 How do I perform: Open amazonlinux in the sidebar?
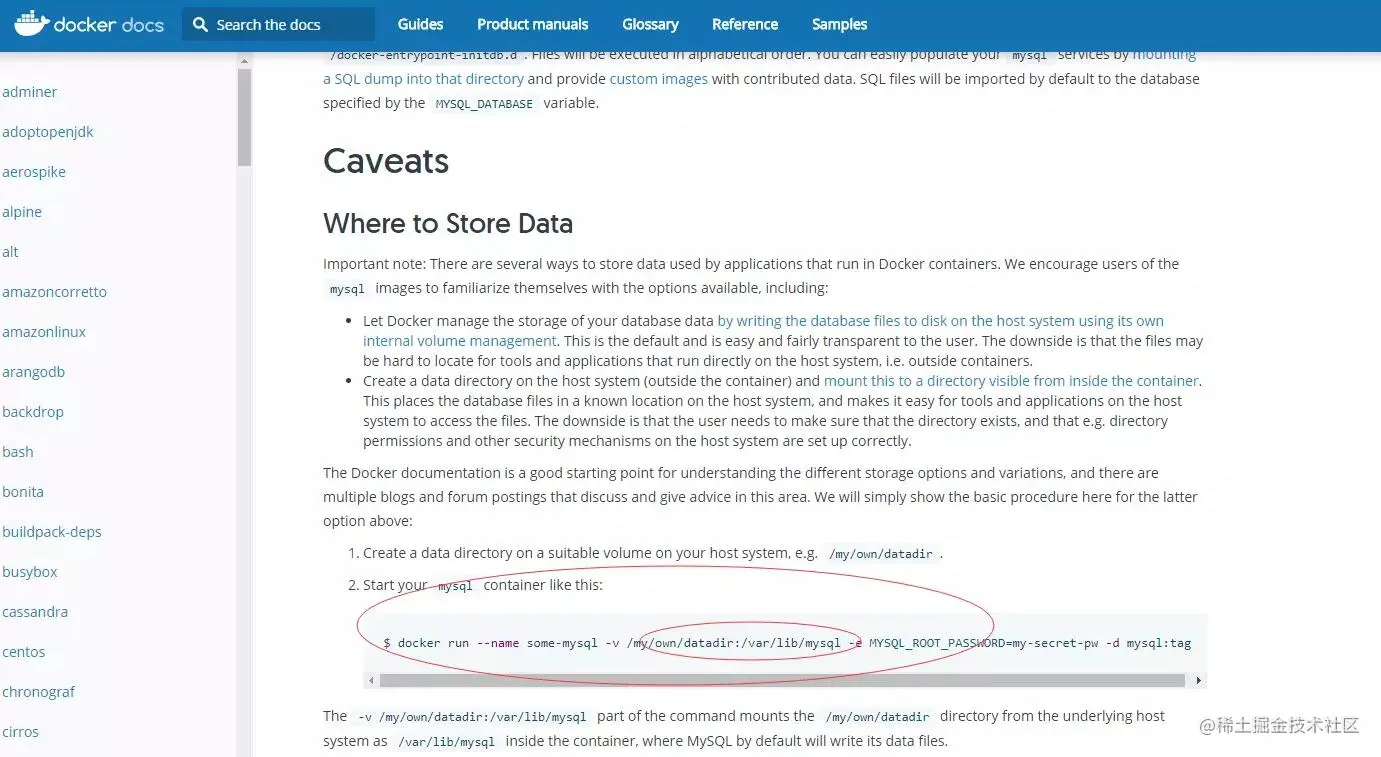click(44, 332)
